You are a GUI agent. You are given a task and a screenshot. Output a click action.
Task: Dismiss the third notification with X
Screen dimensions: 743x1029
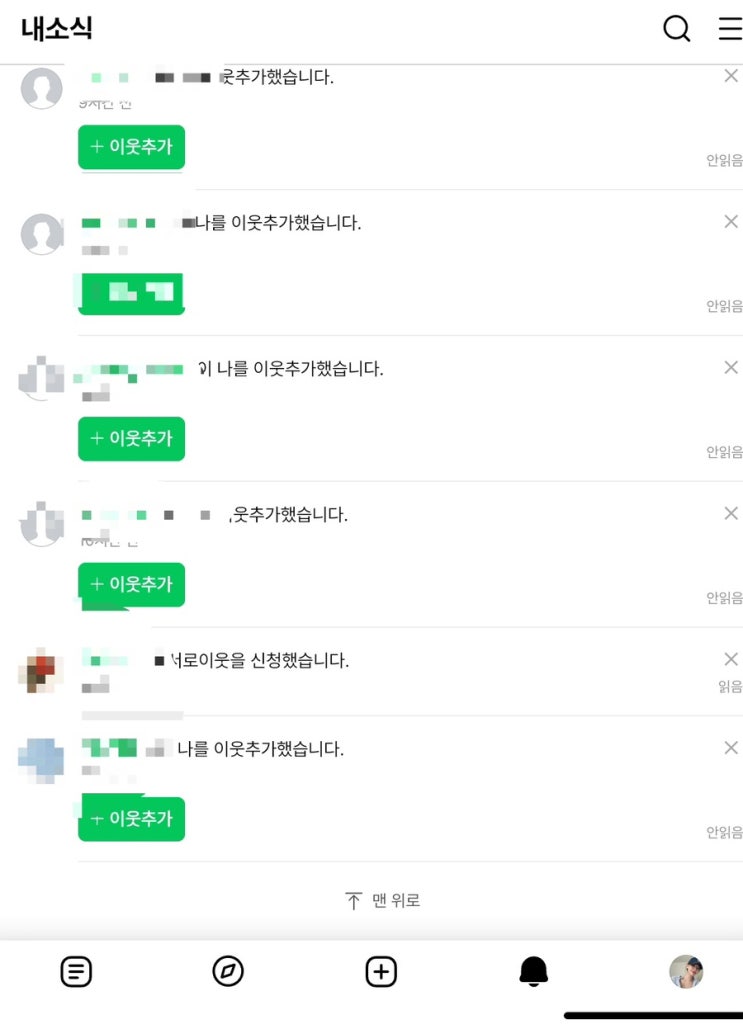pyautogui.click(x=731, y=368)
